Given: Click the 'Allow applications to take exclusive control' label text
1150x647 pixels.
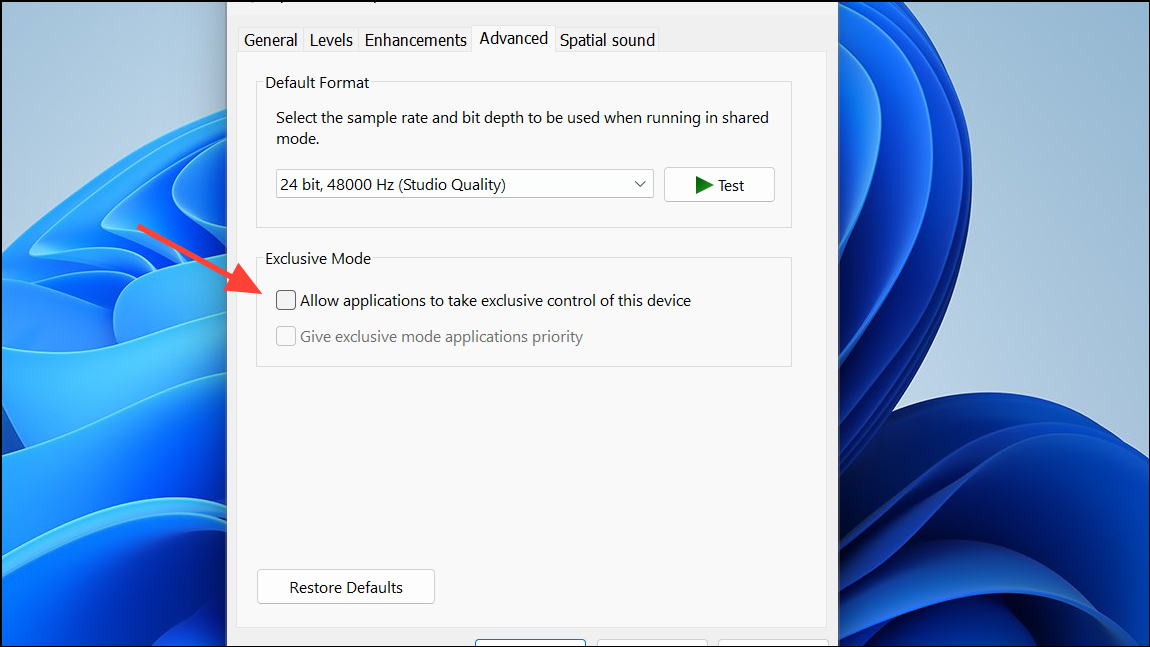Looking at the screenshot, I should click(495, 300).
